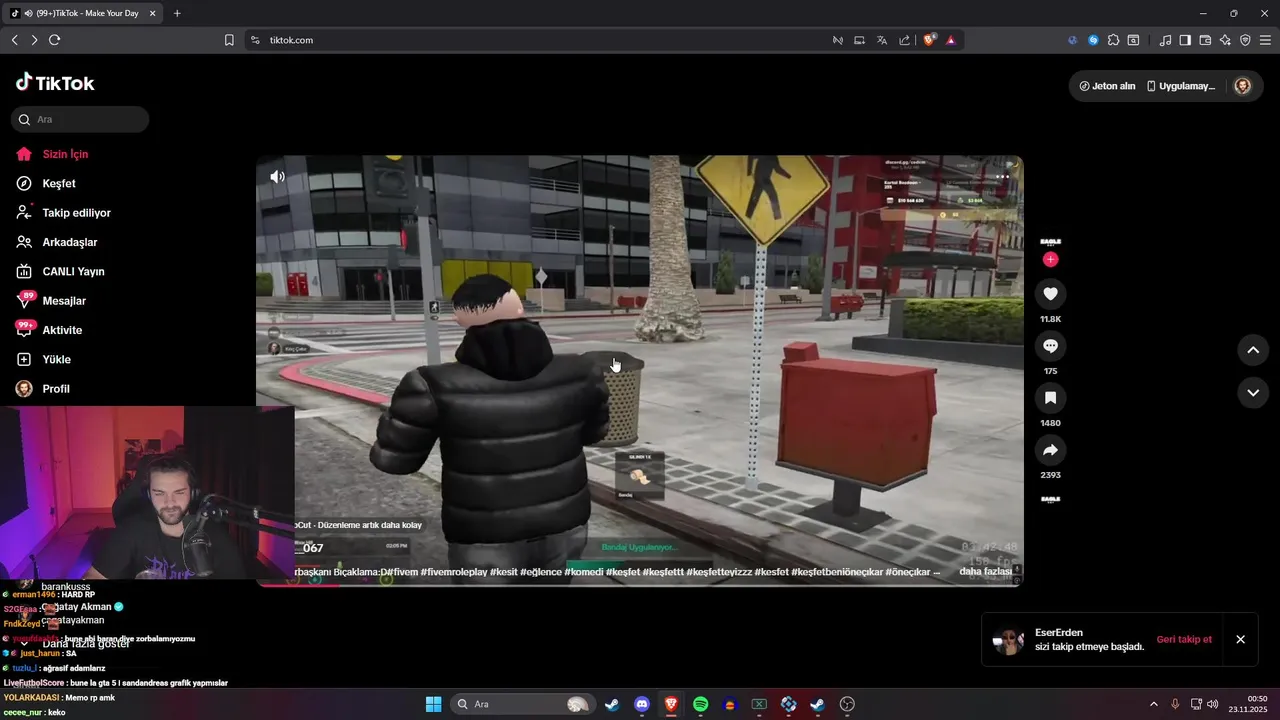The image size is (1280, 720).
Task: Open EserErden's avatar in the notification
Action: point(1008,640)
